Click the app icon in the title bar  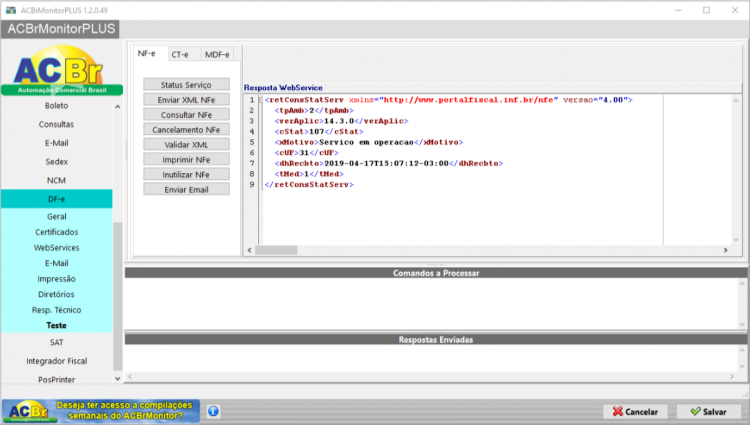pyautogui.click(x=11, y=10)
